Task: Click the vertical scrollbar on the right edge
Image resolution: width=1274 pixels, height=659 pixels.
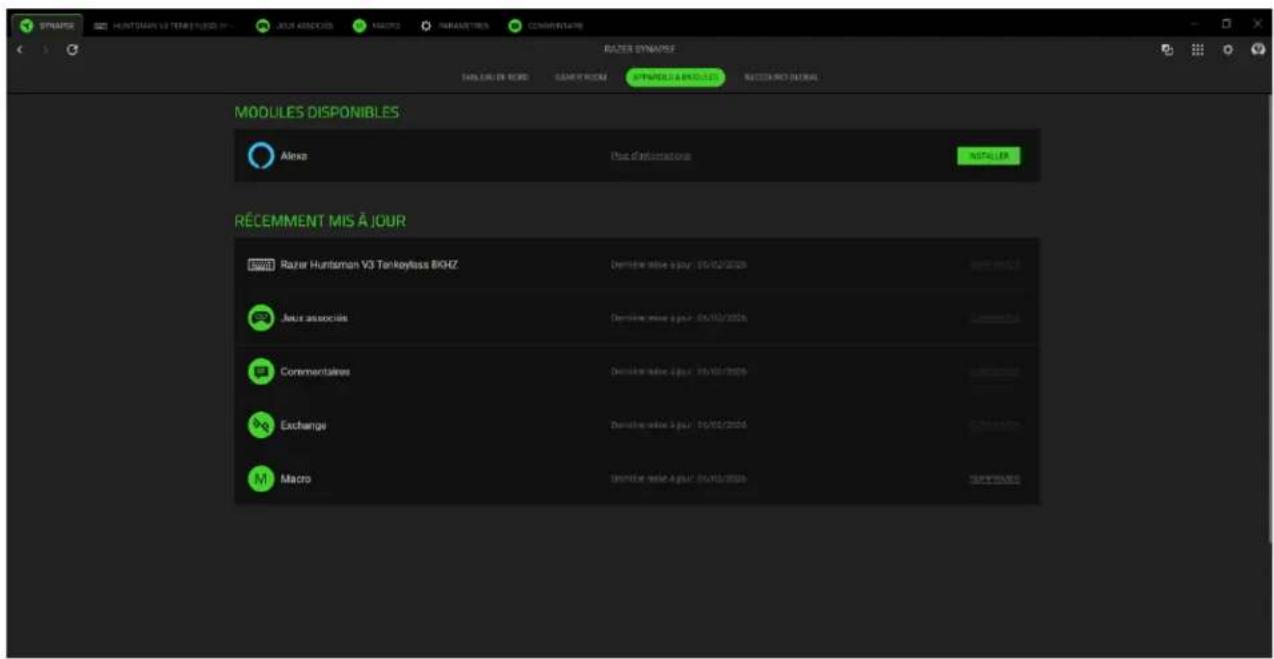Action: pos(1271,318)
